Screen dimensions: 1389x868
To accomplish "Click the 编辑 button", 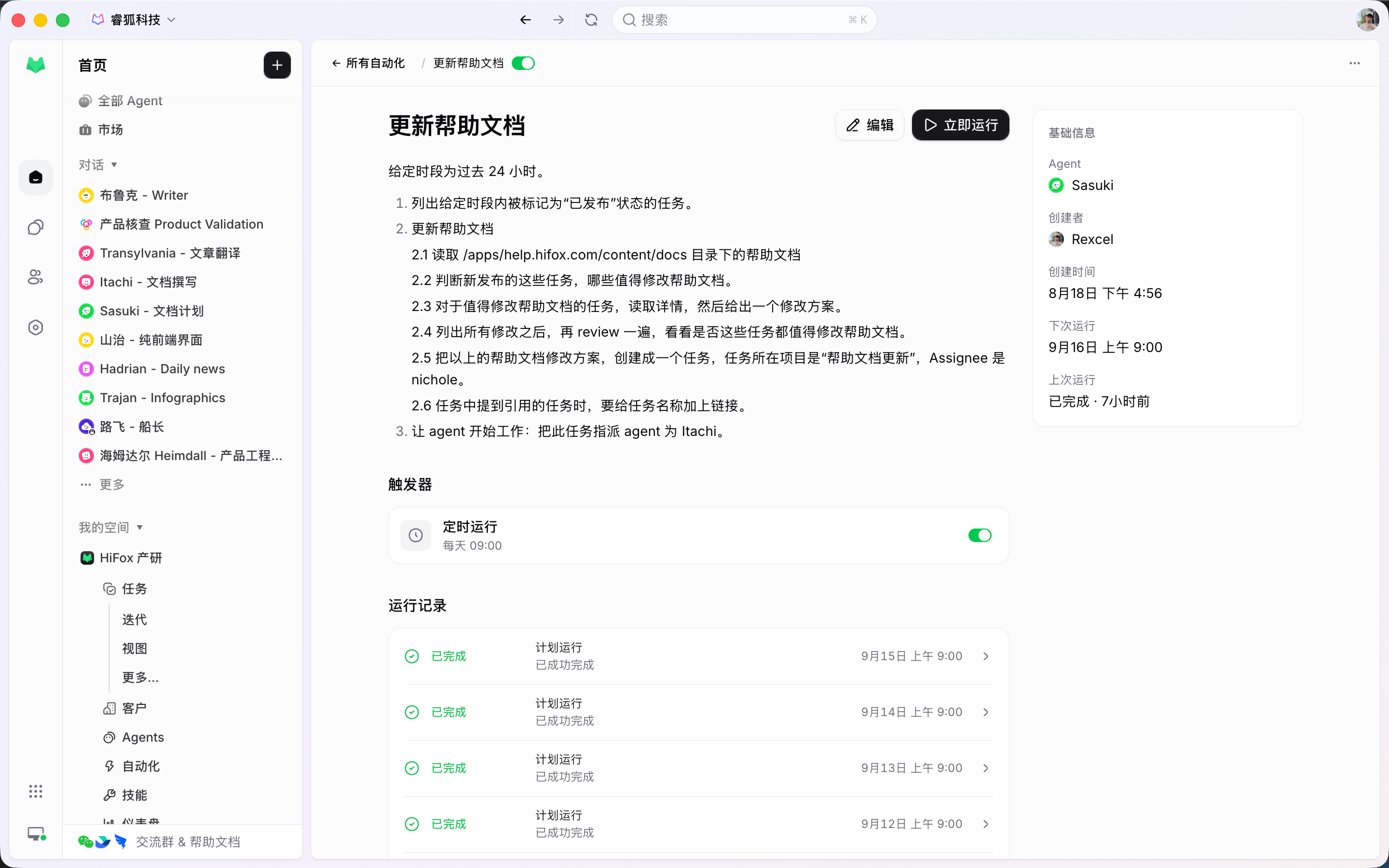I will click(870, 125).
